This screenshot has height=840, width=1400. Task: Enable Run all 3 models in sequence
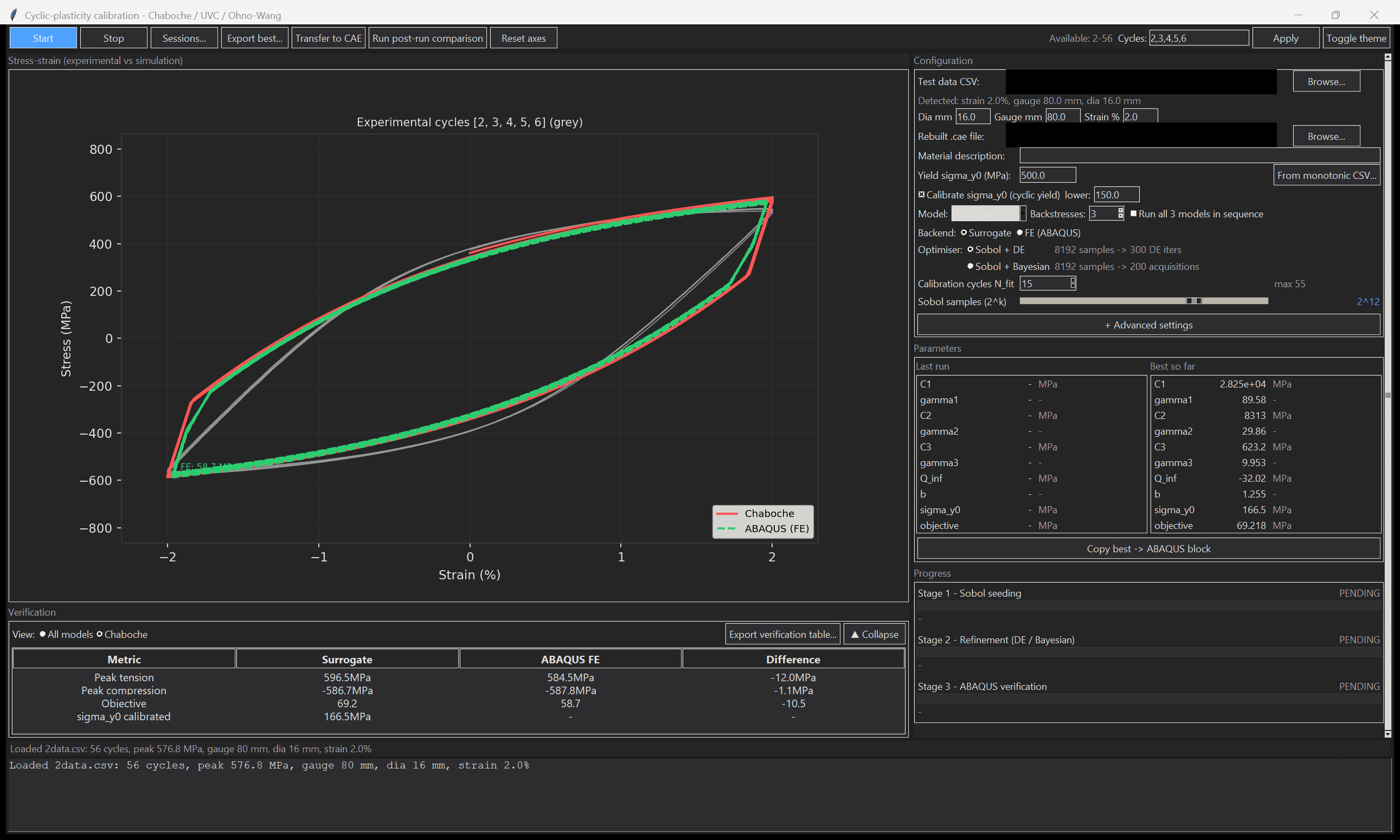tap(1133, 214)
